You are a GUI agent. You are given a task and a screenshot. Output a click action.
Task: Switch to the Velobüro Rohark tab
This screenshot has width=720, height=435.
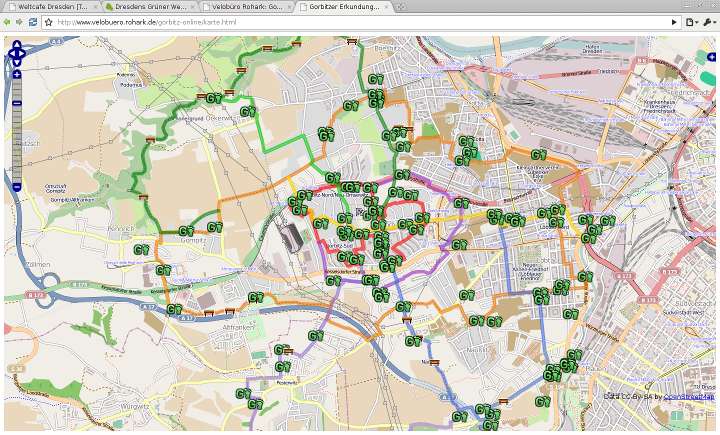point(246,7)
